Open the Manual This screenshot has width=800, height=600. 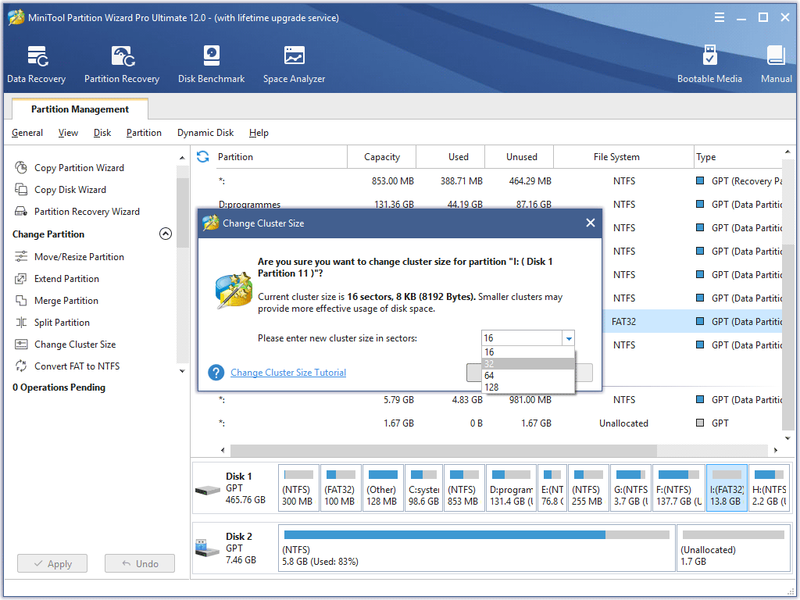pos(776,64)
